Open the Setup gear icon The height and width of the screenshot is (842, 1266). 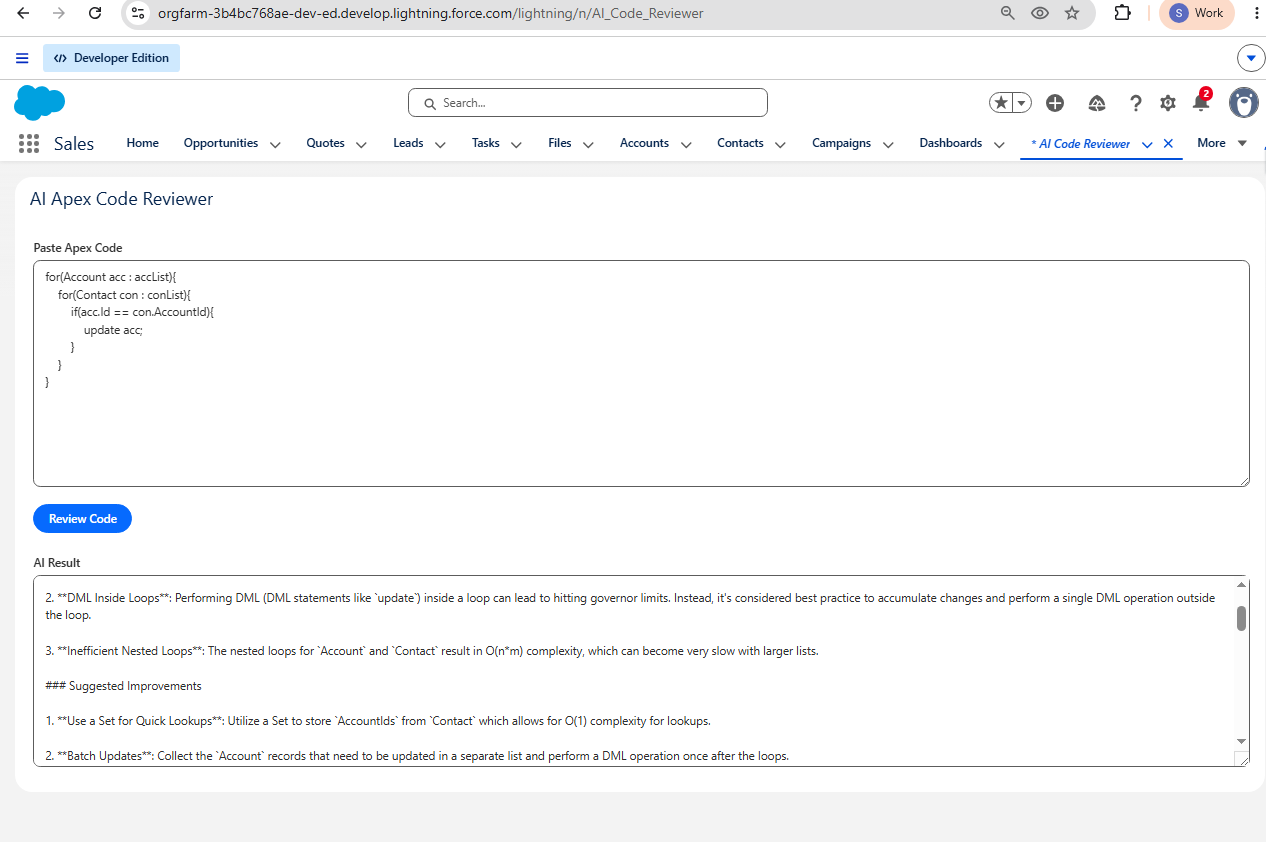click(1168, 103)
